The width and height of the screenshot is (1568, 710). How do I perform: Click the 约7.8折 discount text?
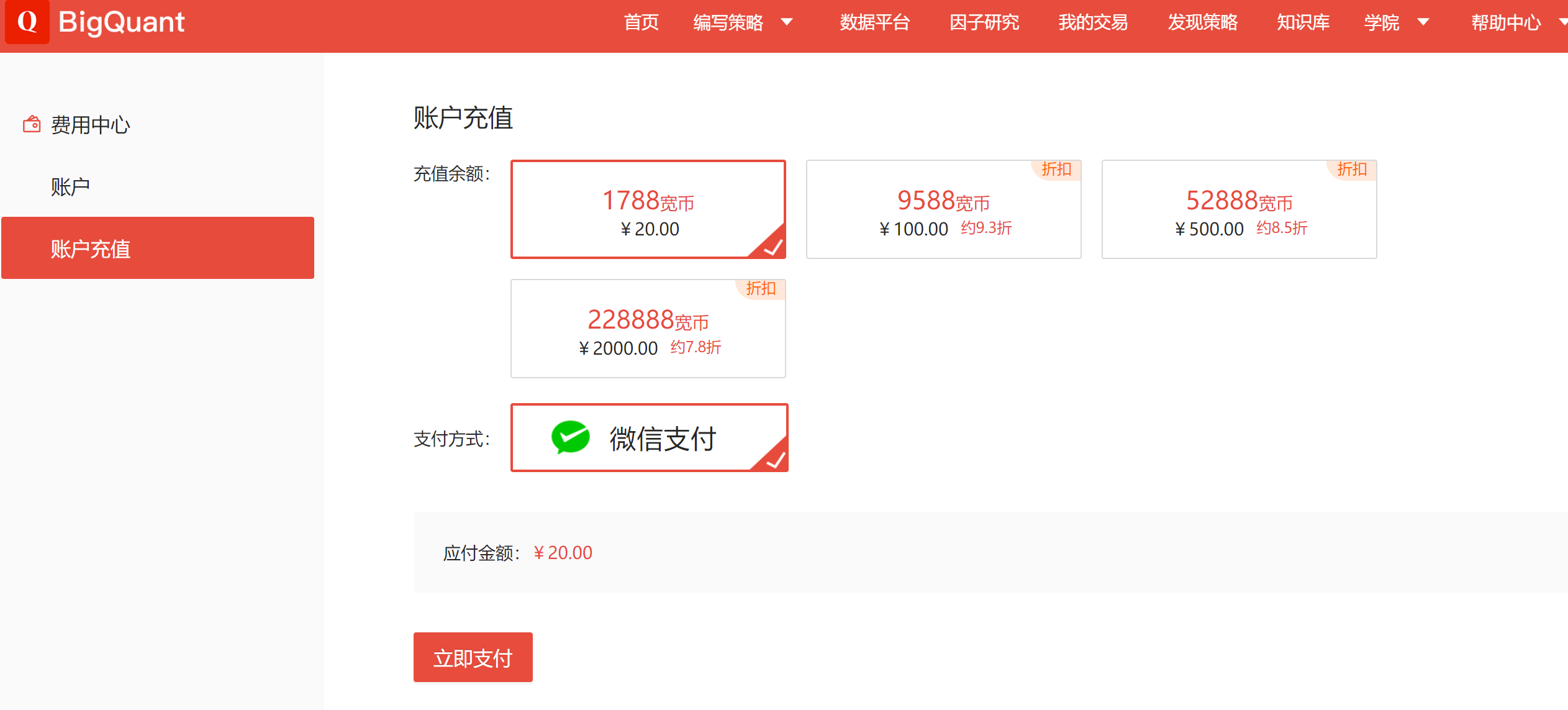(696, 347)
